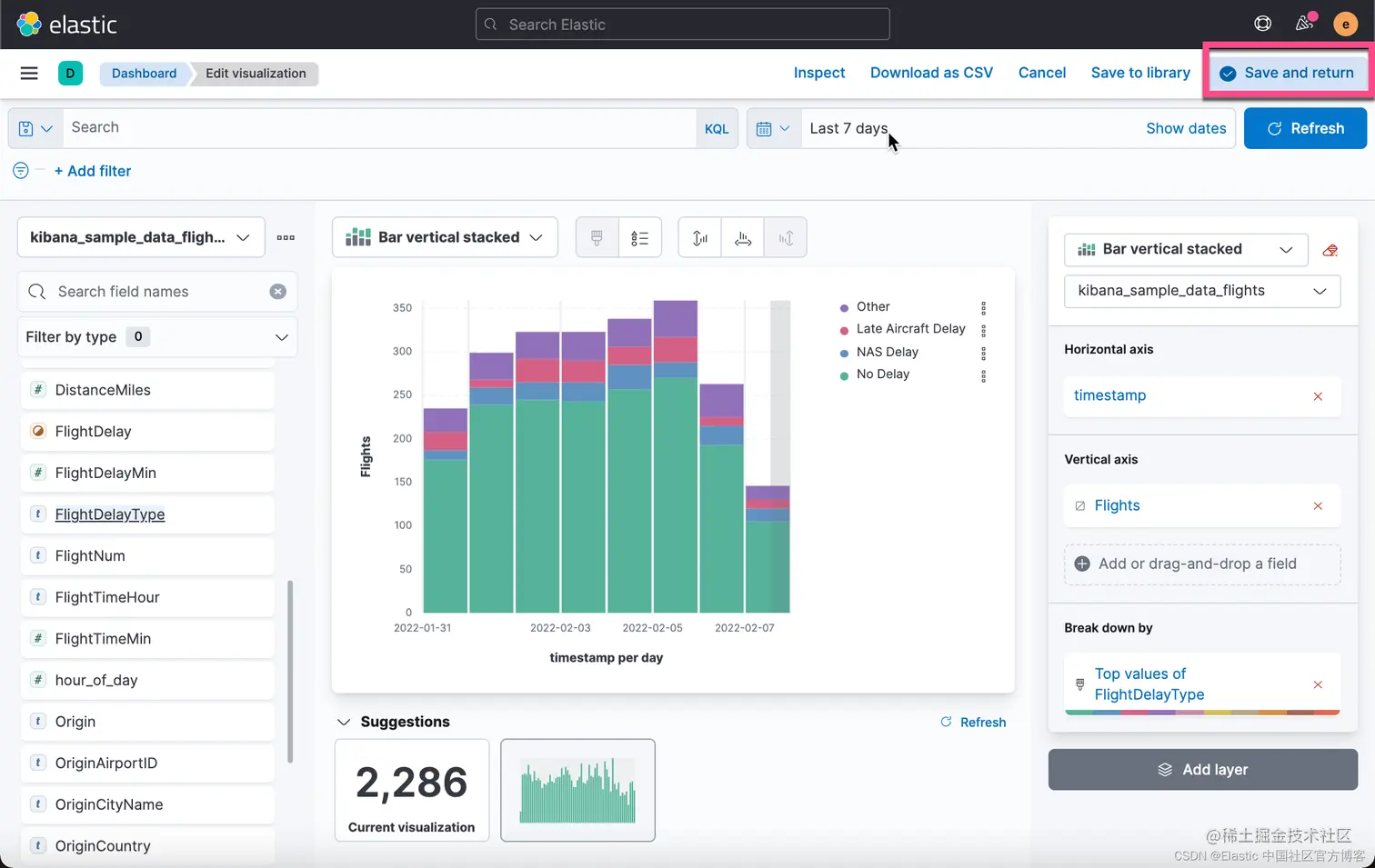Click the Add filter link
This screenshot has width=1375, height=868.
tap(93, 171)
